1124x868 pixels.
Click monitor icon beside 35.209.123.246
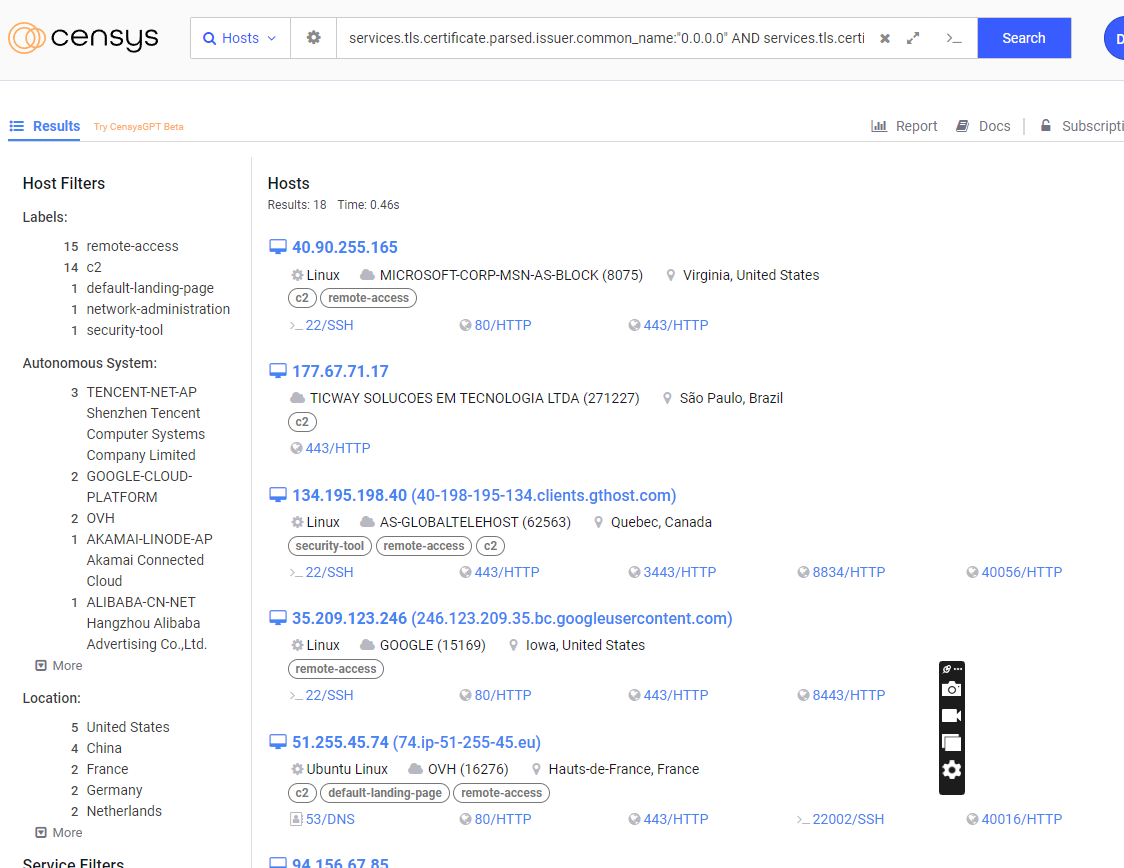pyautogui.click(x=277, y=618)
